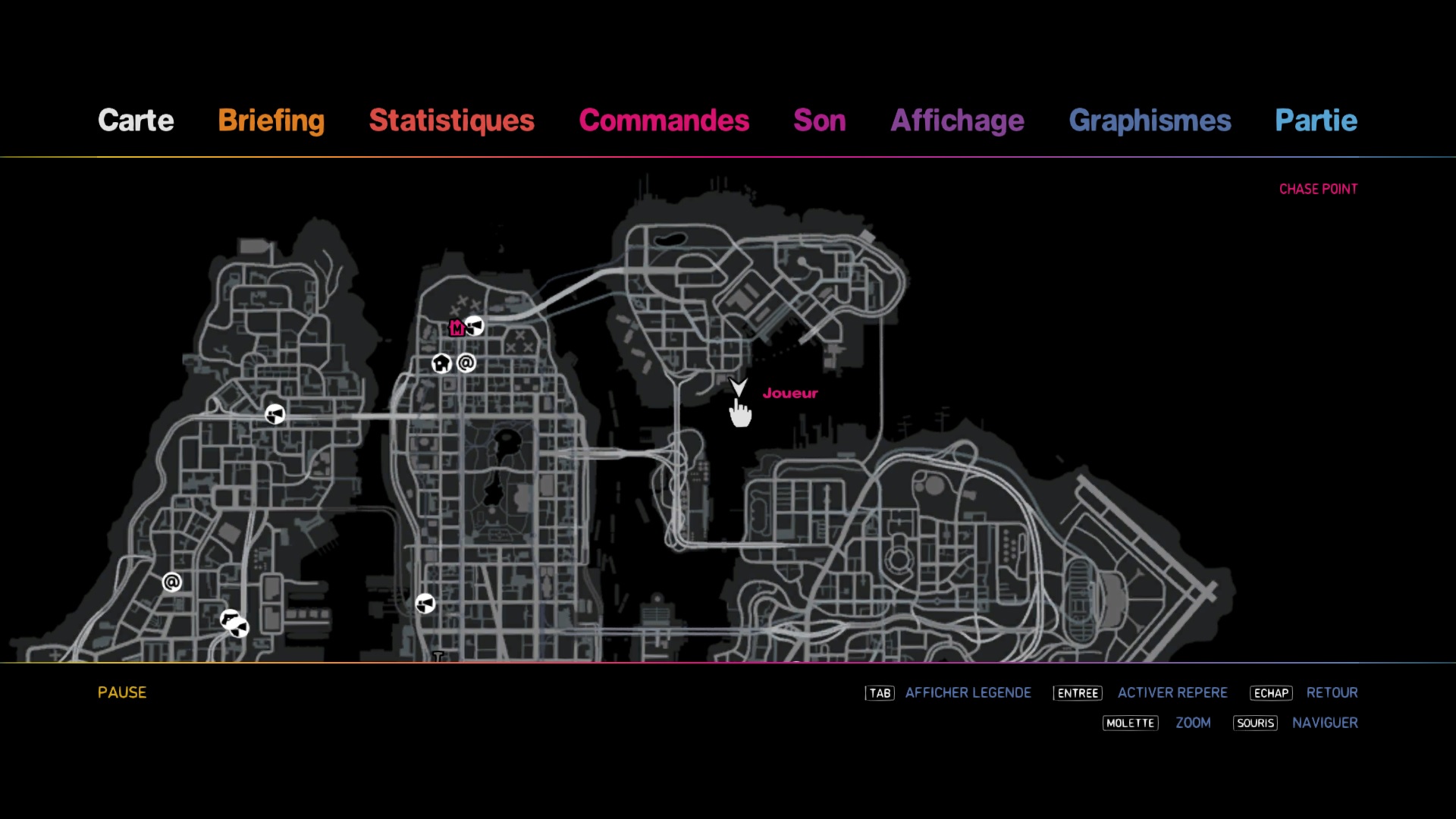
Task: Click RETOUR to go back
Action: 1332,693
